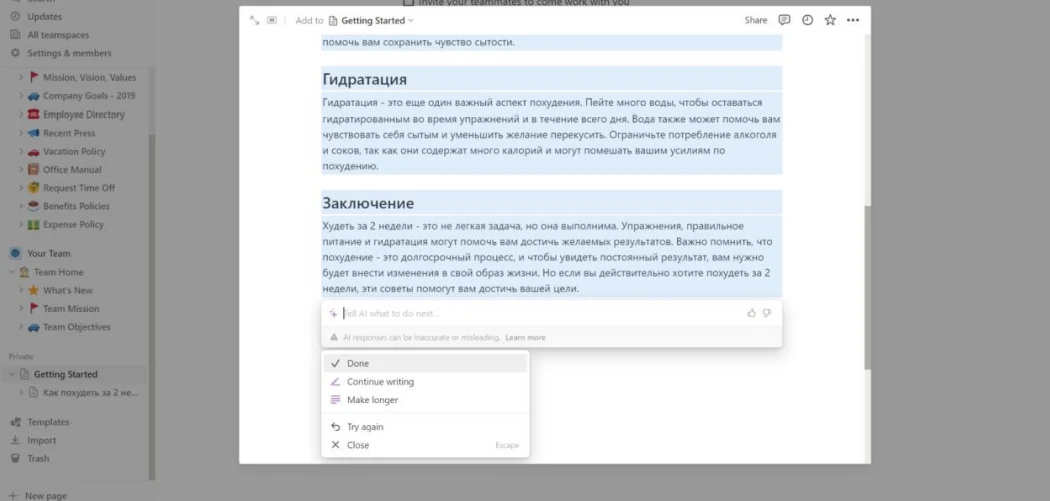
Task: Click the Share button
Action: [755, 20]
